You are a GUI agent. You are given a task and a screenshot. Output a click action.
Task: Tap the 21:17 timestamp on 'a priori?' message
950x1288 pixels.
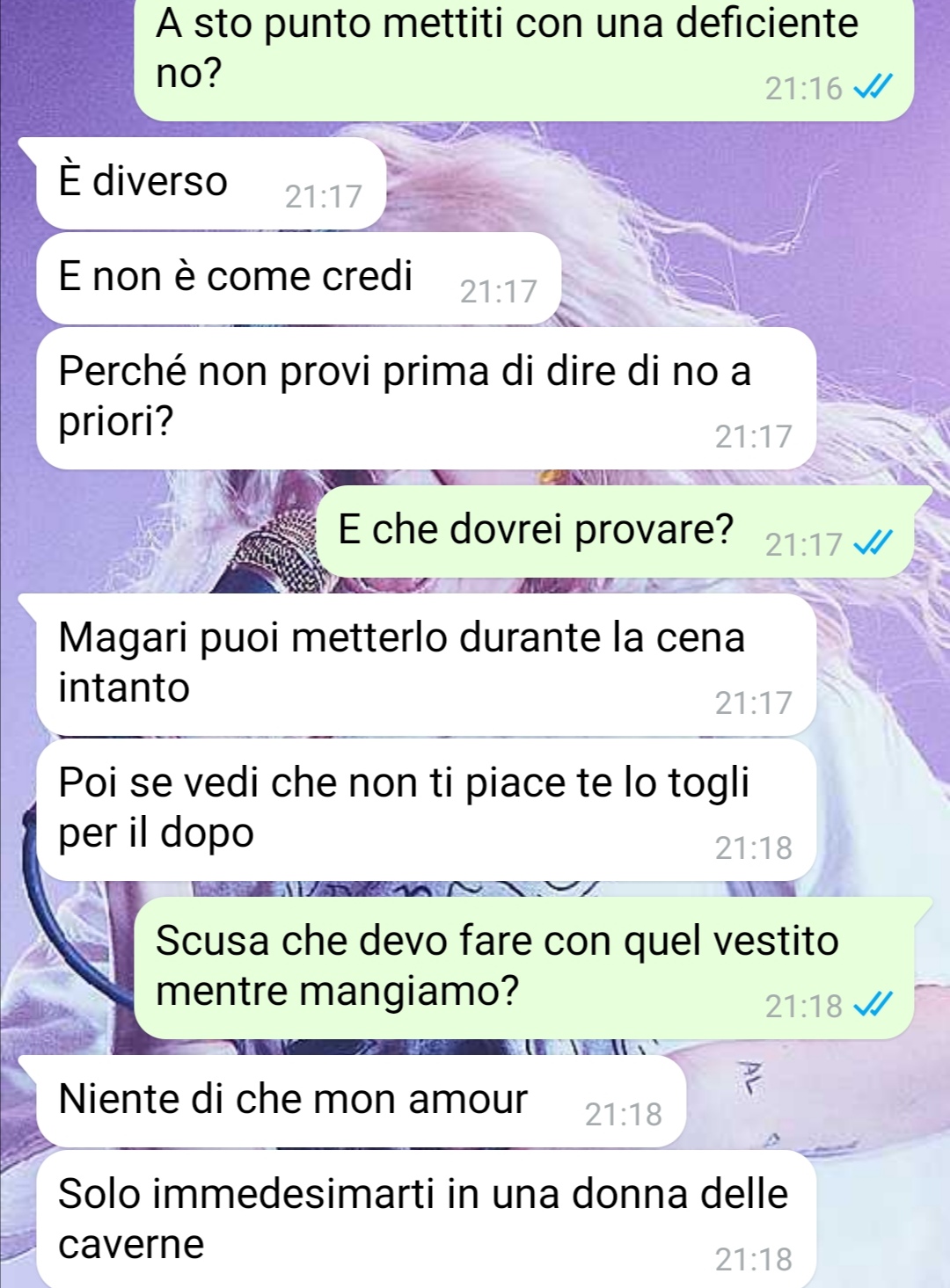pos(753,436)
